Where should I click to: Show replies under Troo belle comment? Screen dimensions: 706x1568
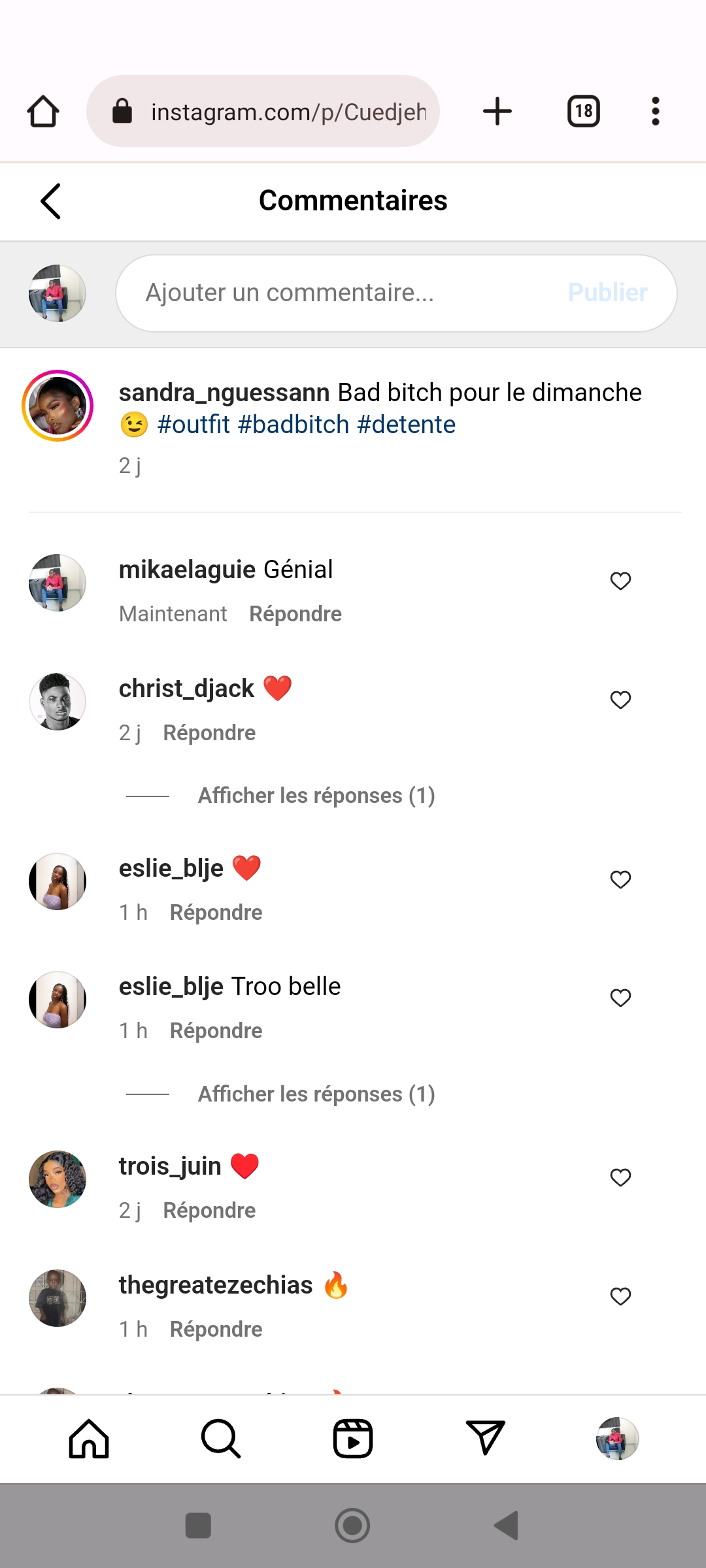click(316, 1094)
